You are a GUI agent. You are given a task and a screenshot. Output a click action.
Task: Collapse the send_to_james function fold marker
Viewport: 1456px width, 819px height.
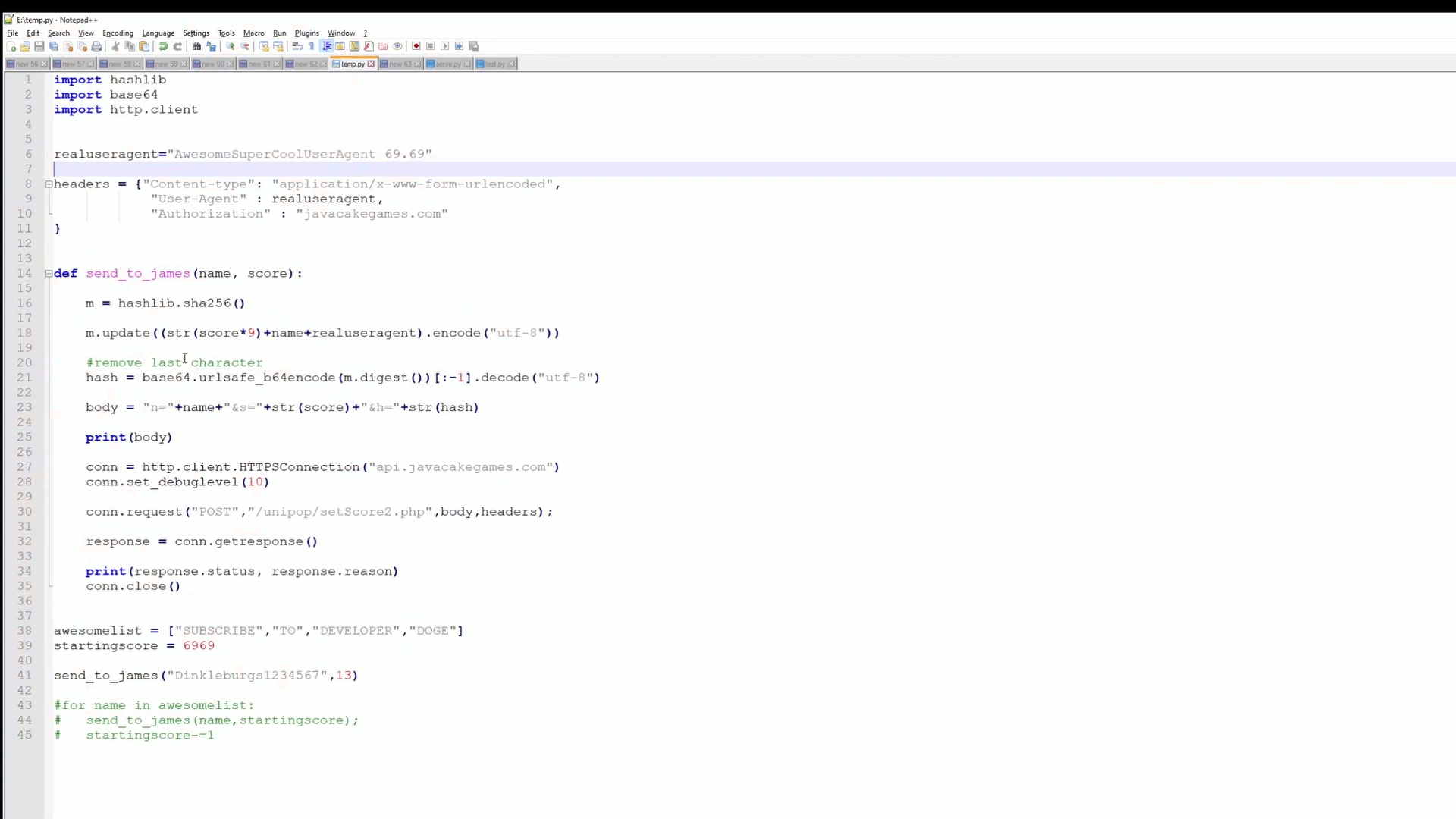pos(49,274)
